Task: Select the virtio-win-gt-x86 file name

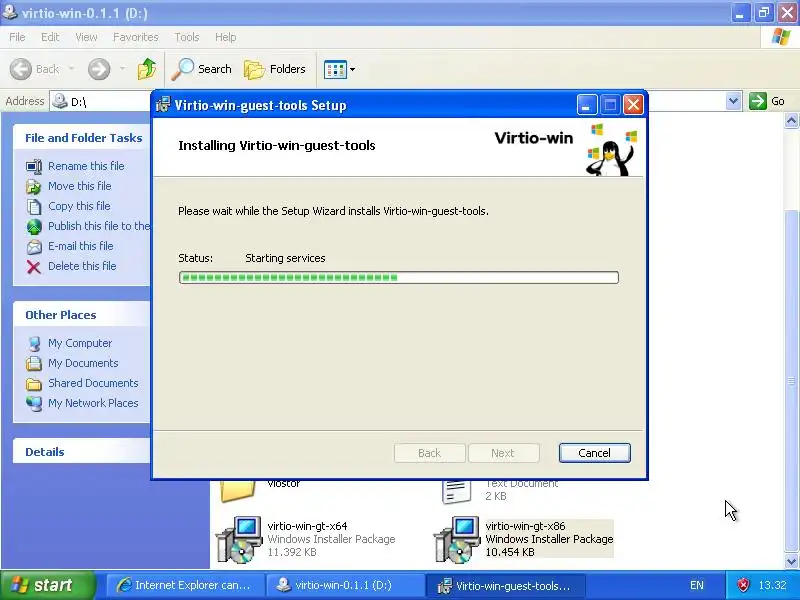Action: coord(525,526)
